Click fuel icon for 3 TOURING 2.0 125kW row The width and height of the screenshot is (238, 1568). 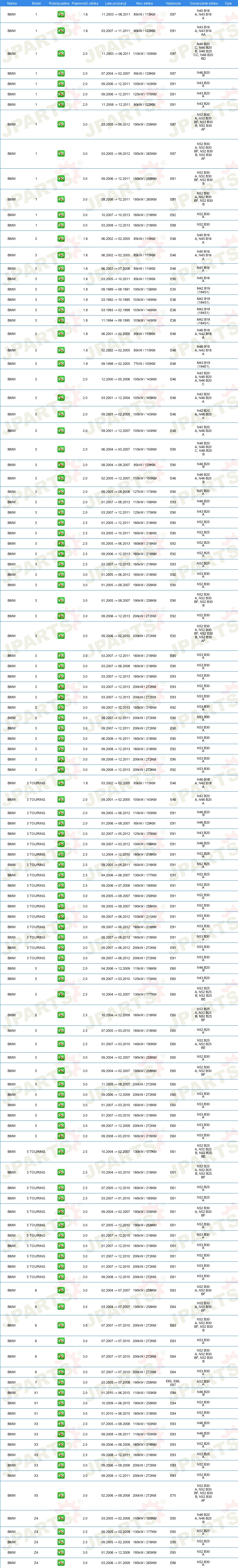pyautogui.click(x=61, y=834)
